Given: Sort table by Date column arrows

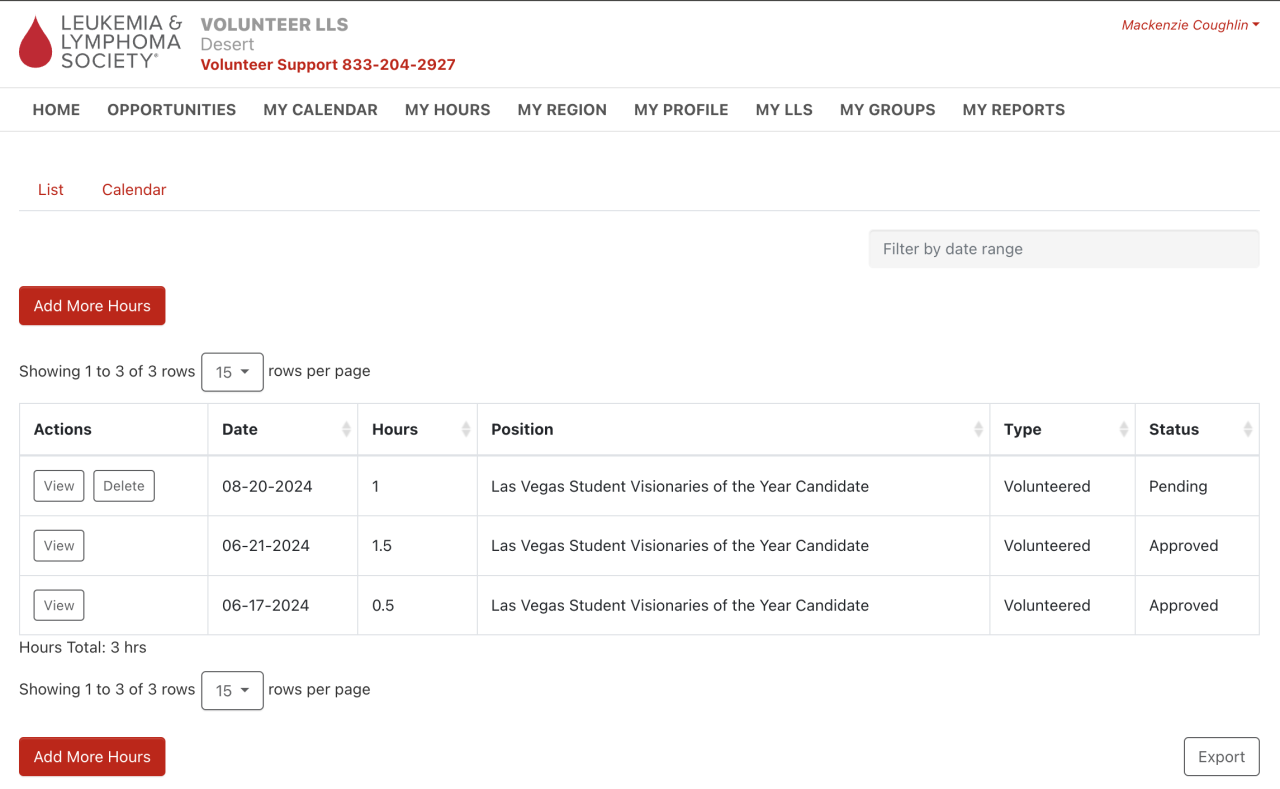Looking at the screenshot, I should coord(346,429).
